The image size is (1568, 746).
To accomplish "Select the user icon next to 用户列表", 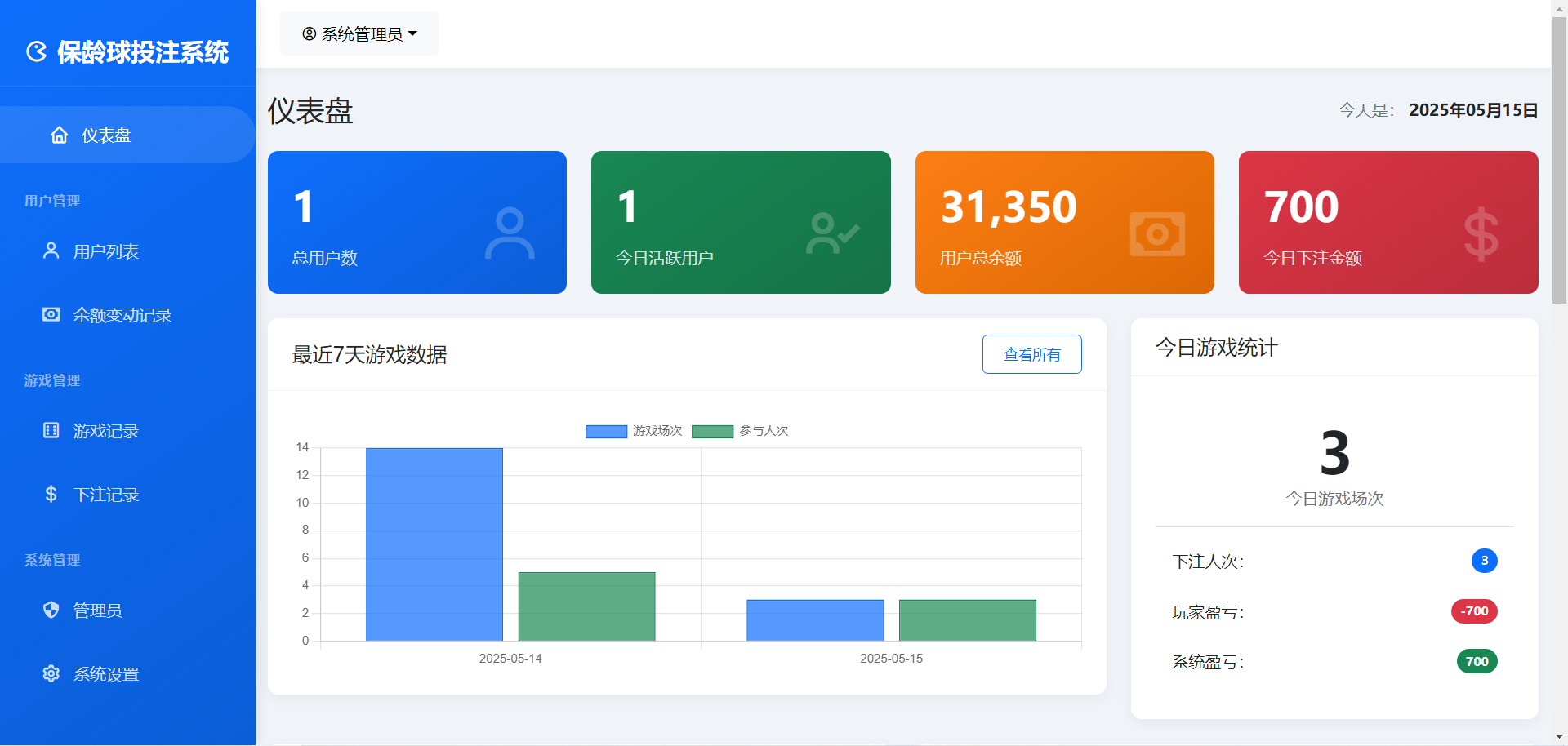I will pos(51,251).
